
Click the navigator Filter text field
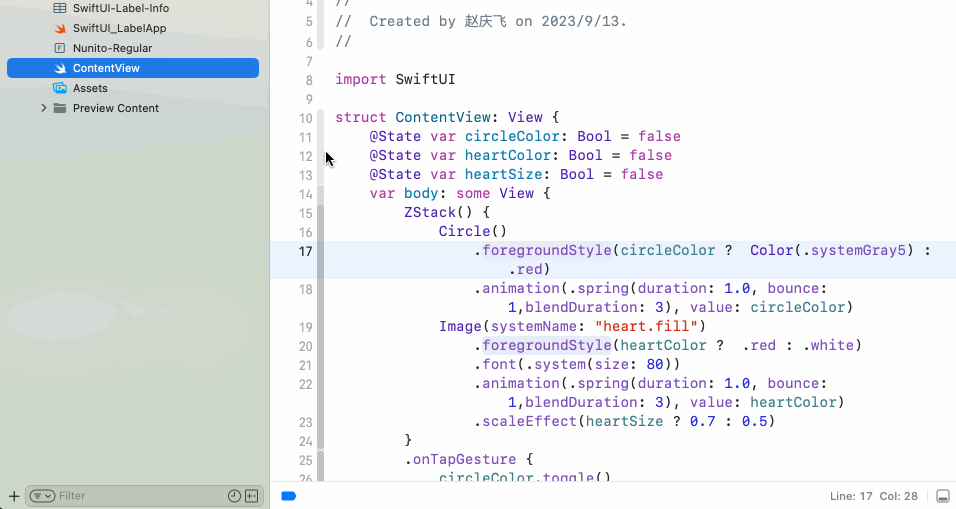140,496
